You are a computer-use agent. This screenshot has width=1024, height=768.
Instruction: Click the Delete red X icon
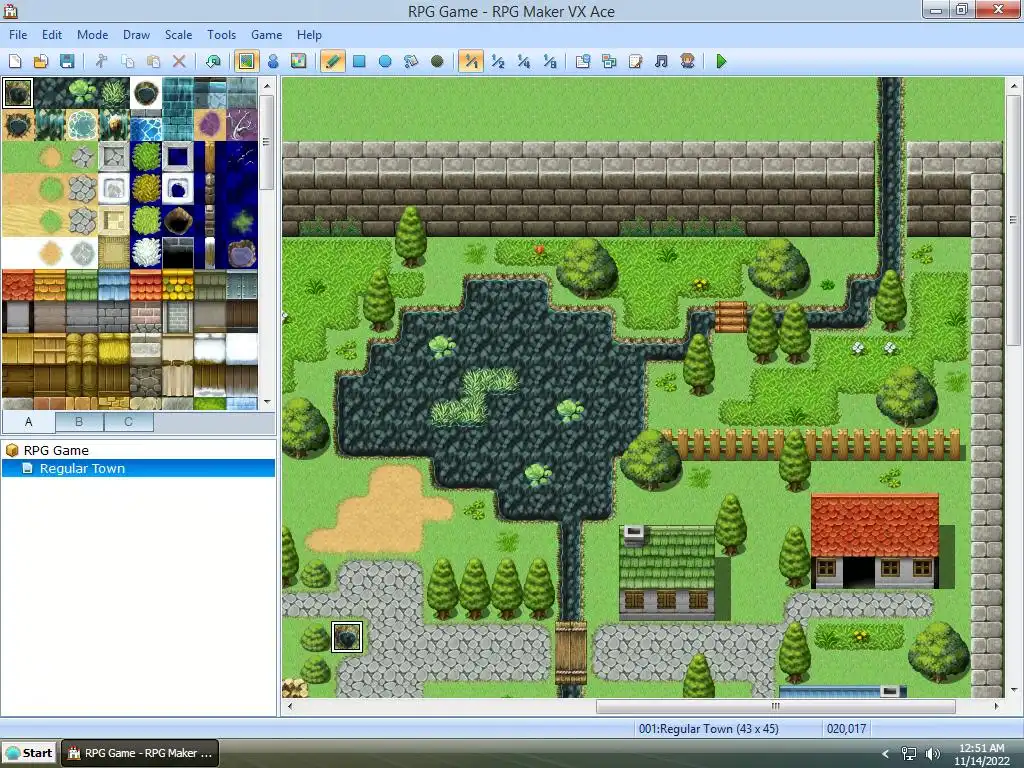[x=179, y=61]
